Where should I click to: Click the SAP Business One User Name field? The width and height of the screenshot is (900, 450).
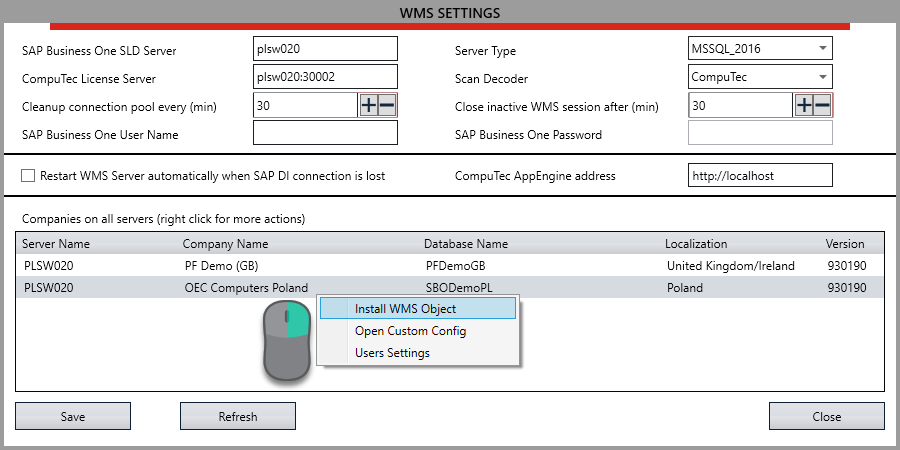click(x=325, y=134)
